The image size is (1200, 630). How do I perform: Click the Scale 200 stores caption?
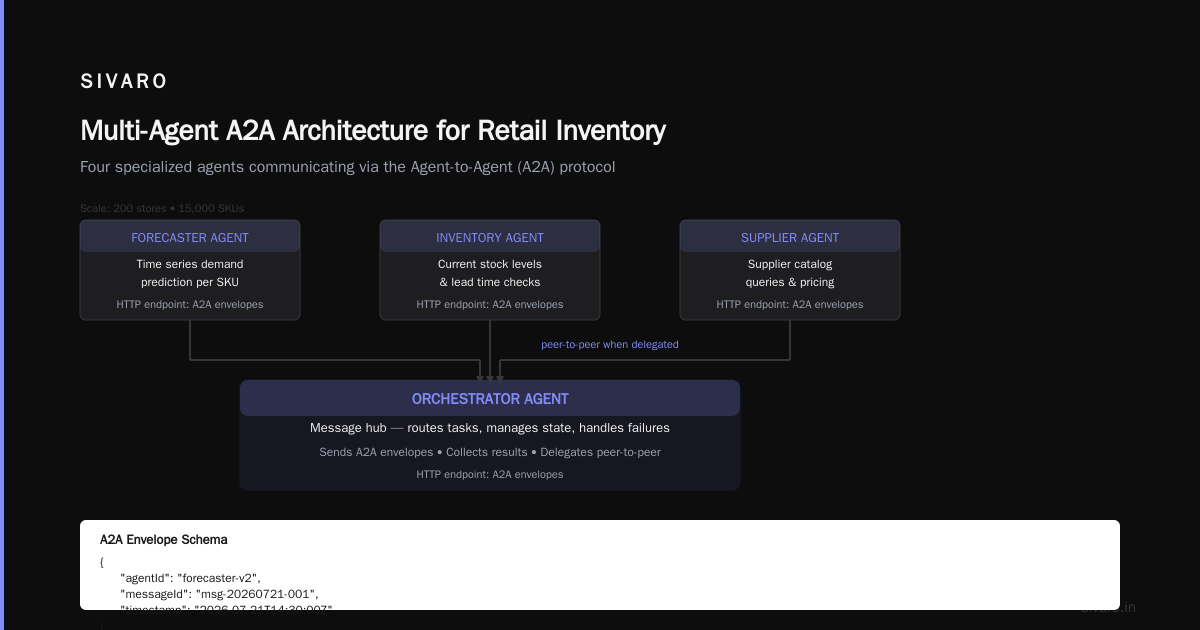(162, 208)
